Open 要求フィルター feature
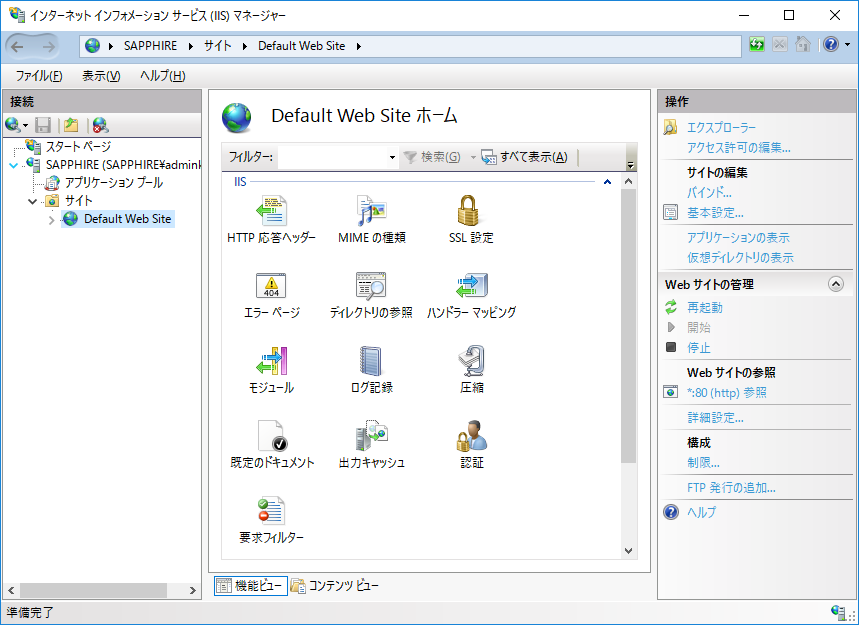The image size is (859, 625). tap(271, 520)
